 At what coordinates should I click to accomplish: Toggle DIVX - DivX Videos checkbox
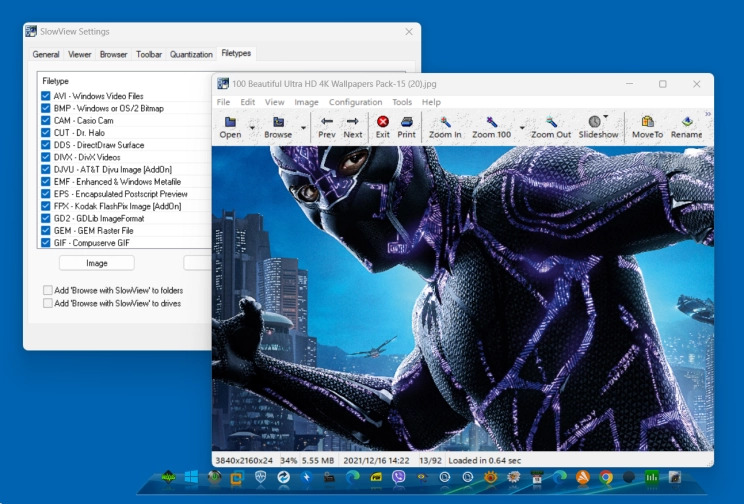[x=46, y=157]
